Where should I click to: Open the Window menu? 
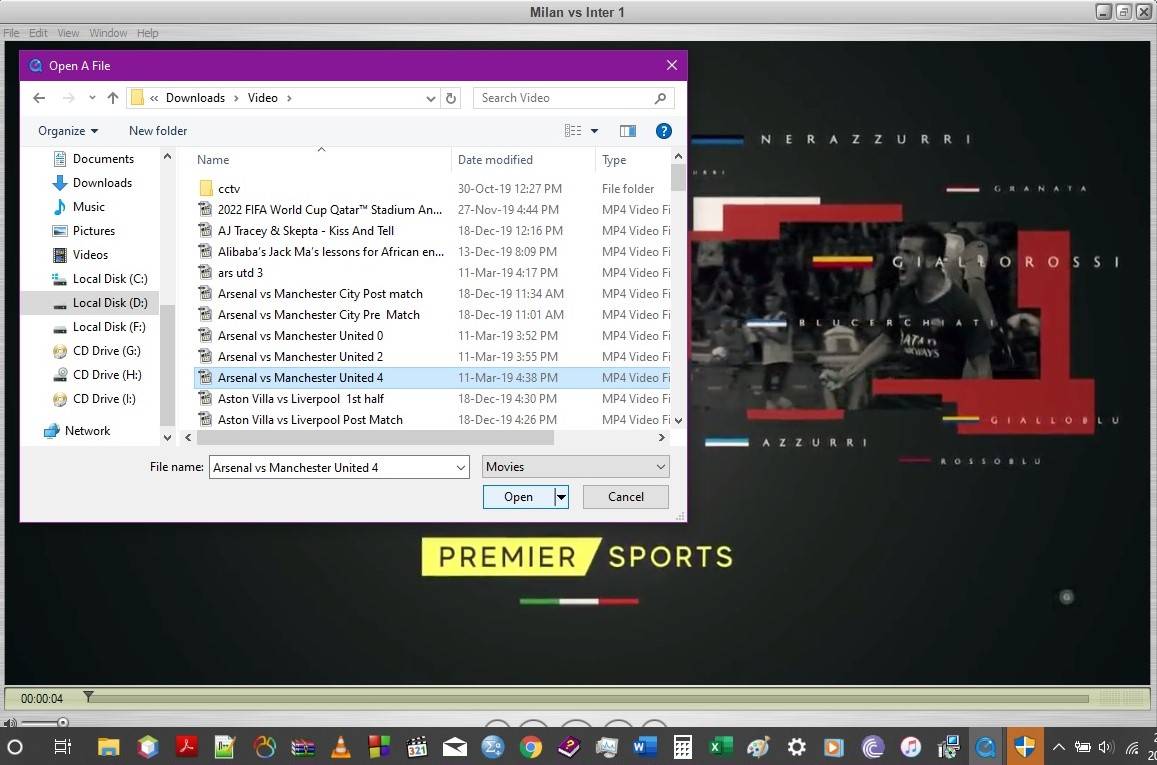click(108, 33)
